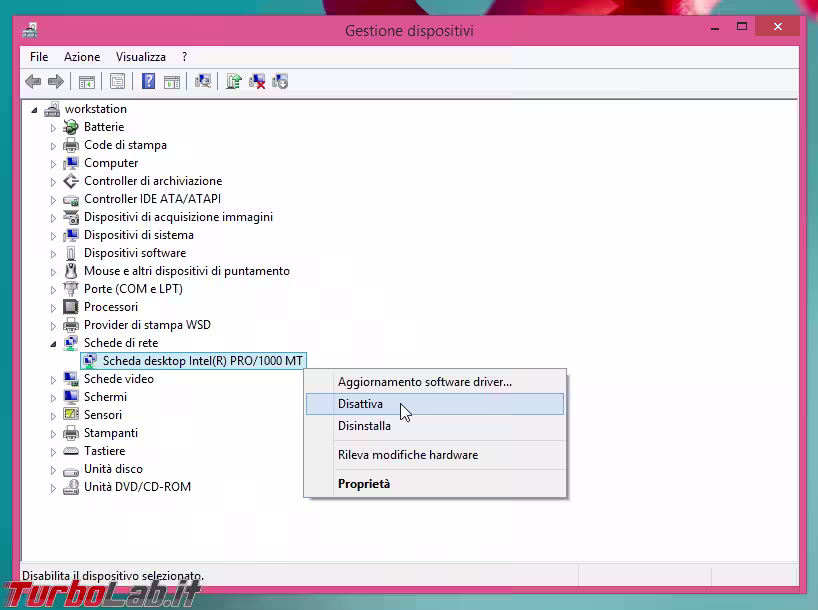Screen dimensions: 818x610
Task: Open the Azione menu
Action: 82,57
